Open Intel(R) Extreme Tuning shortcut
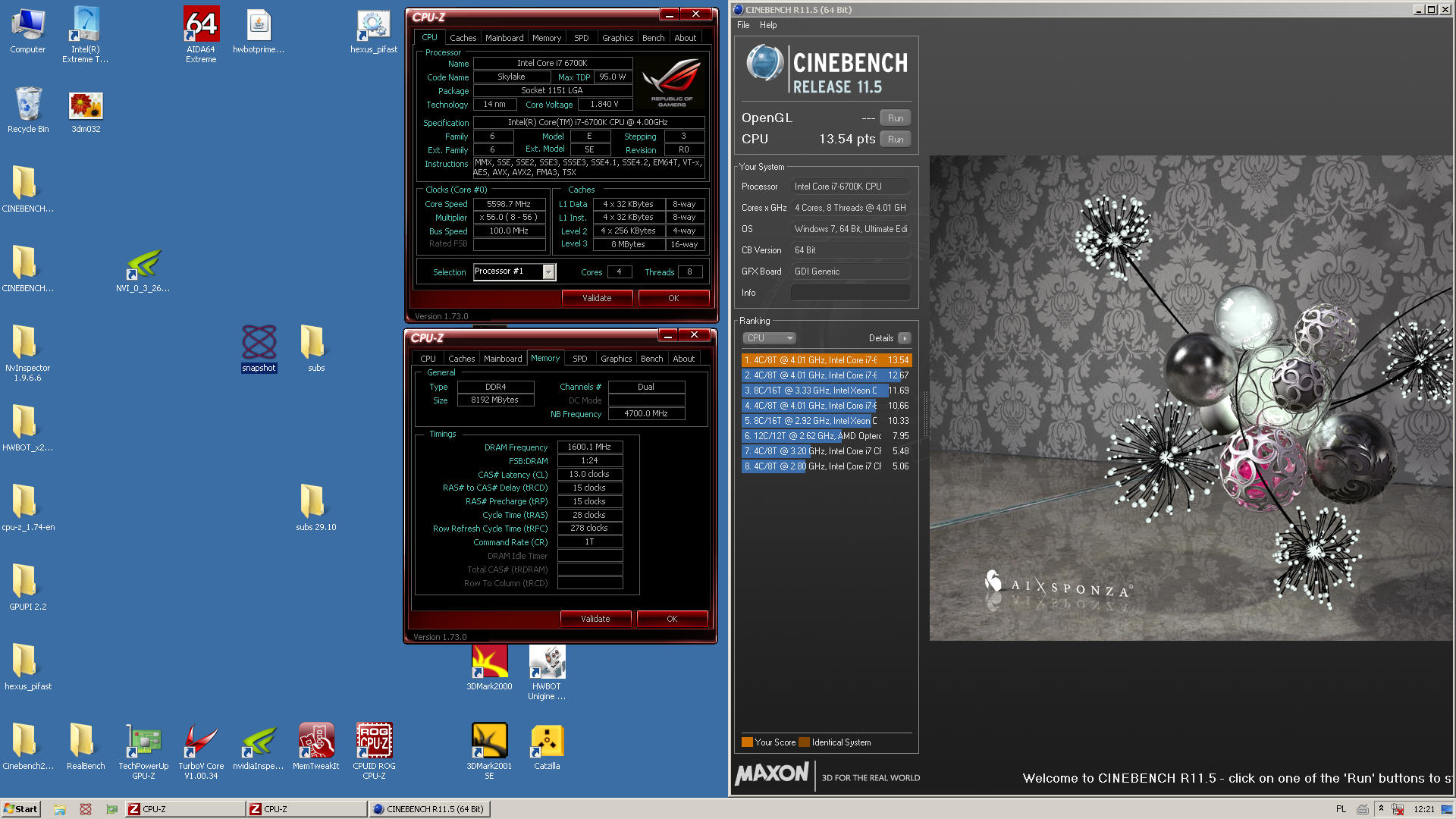 tap(86, 34)
